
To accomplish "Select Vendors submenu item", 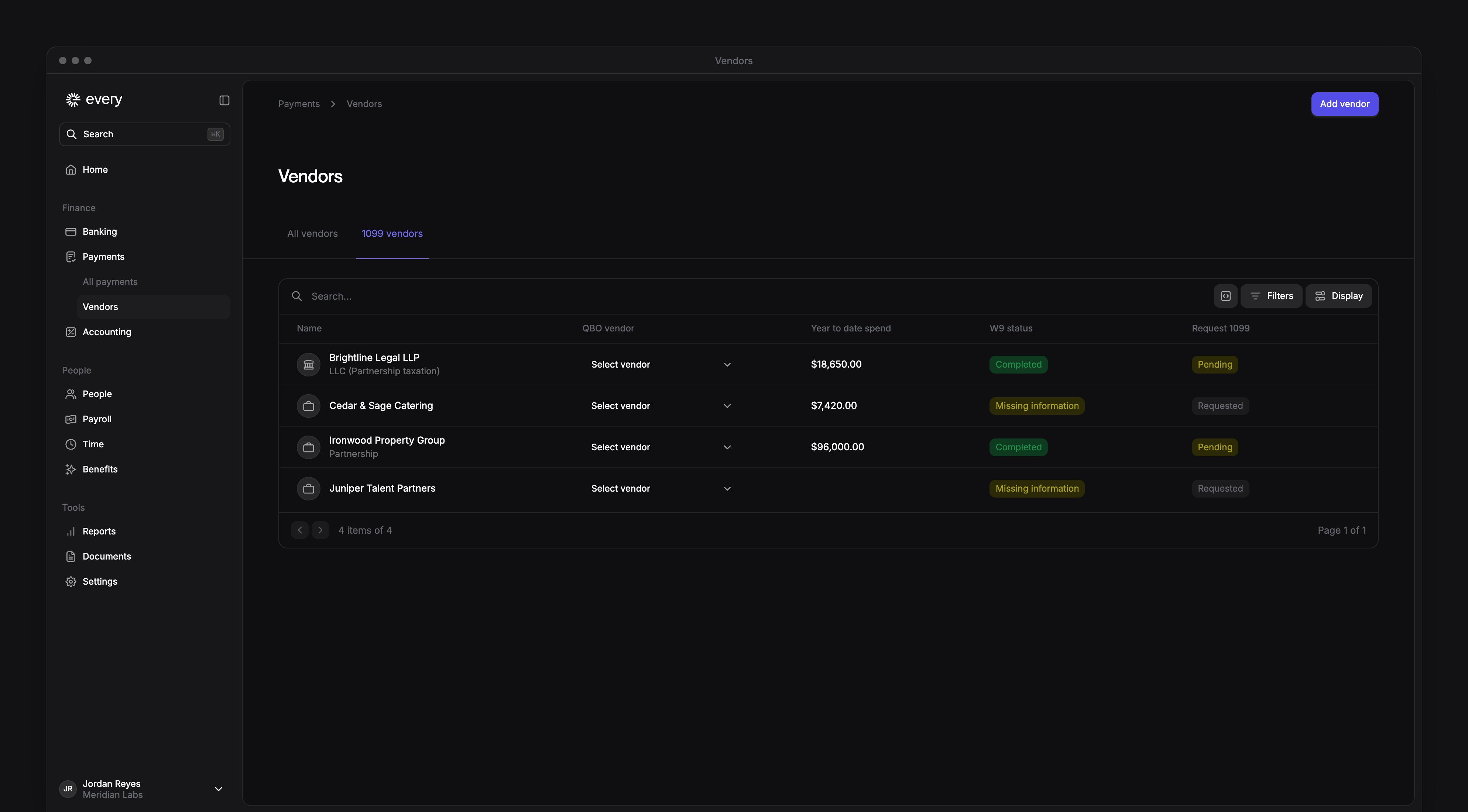I will click(153, 307).
